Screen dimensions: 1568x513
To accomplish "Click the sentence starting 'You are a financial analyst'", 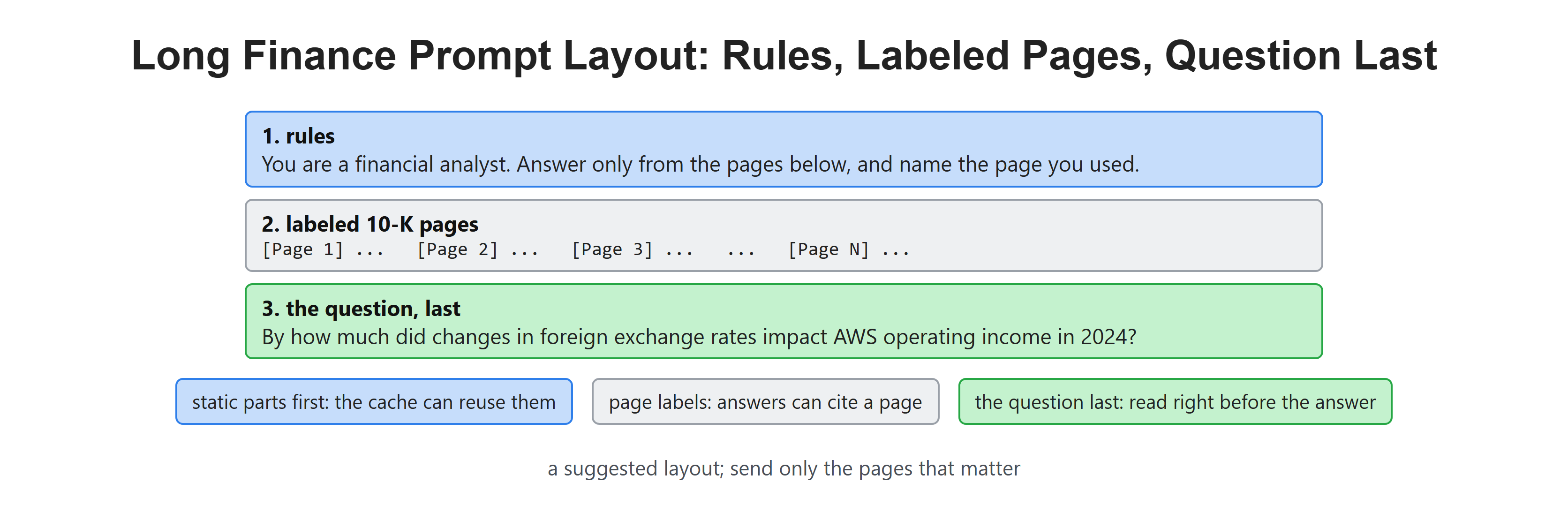I will click(x=700, y=164).
